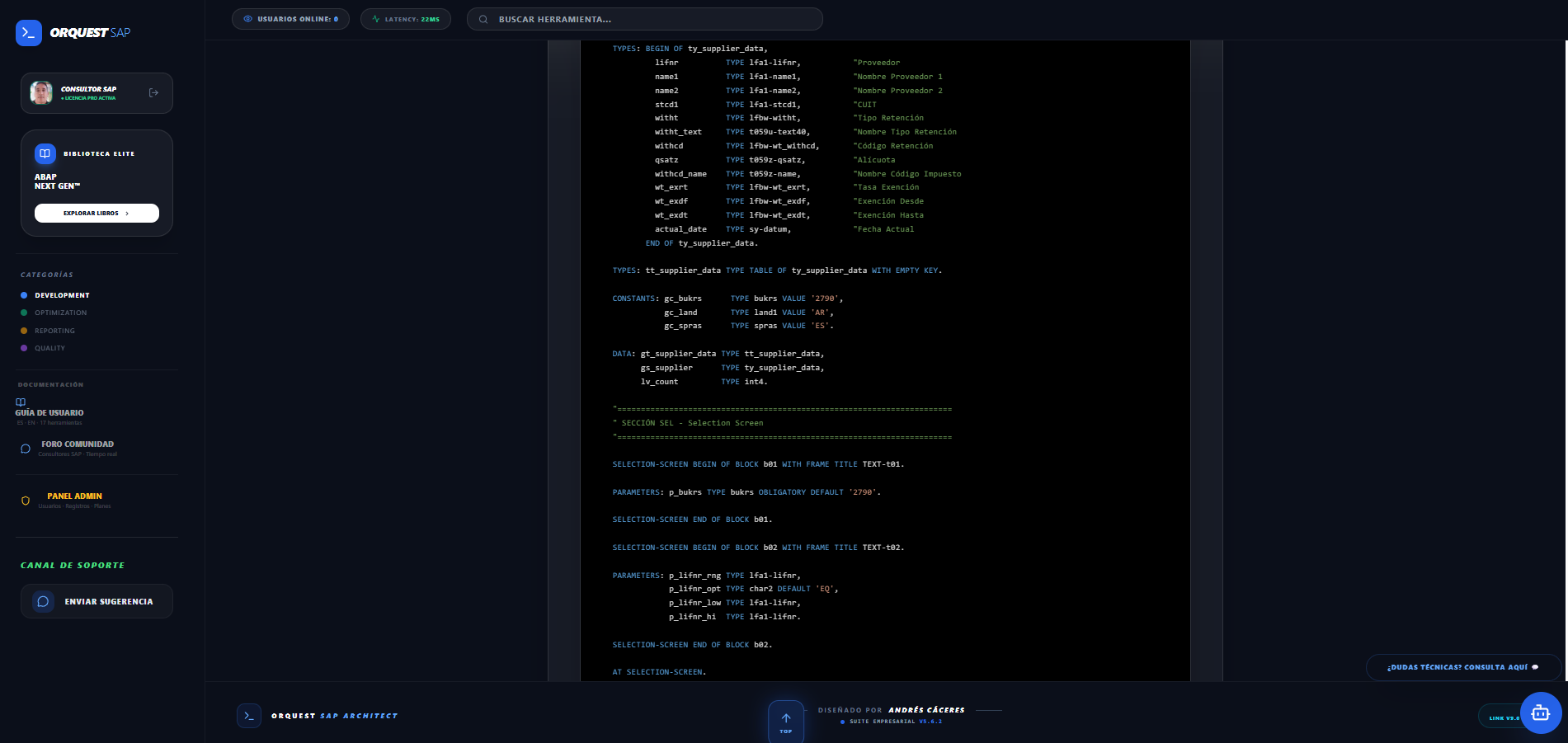Click the search magnifier in Buscar Herramienta bar

[483, 18]
